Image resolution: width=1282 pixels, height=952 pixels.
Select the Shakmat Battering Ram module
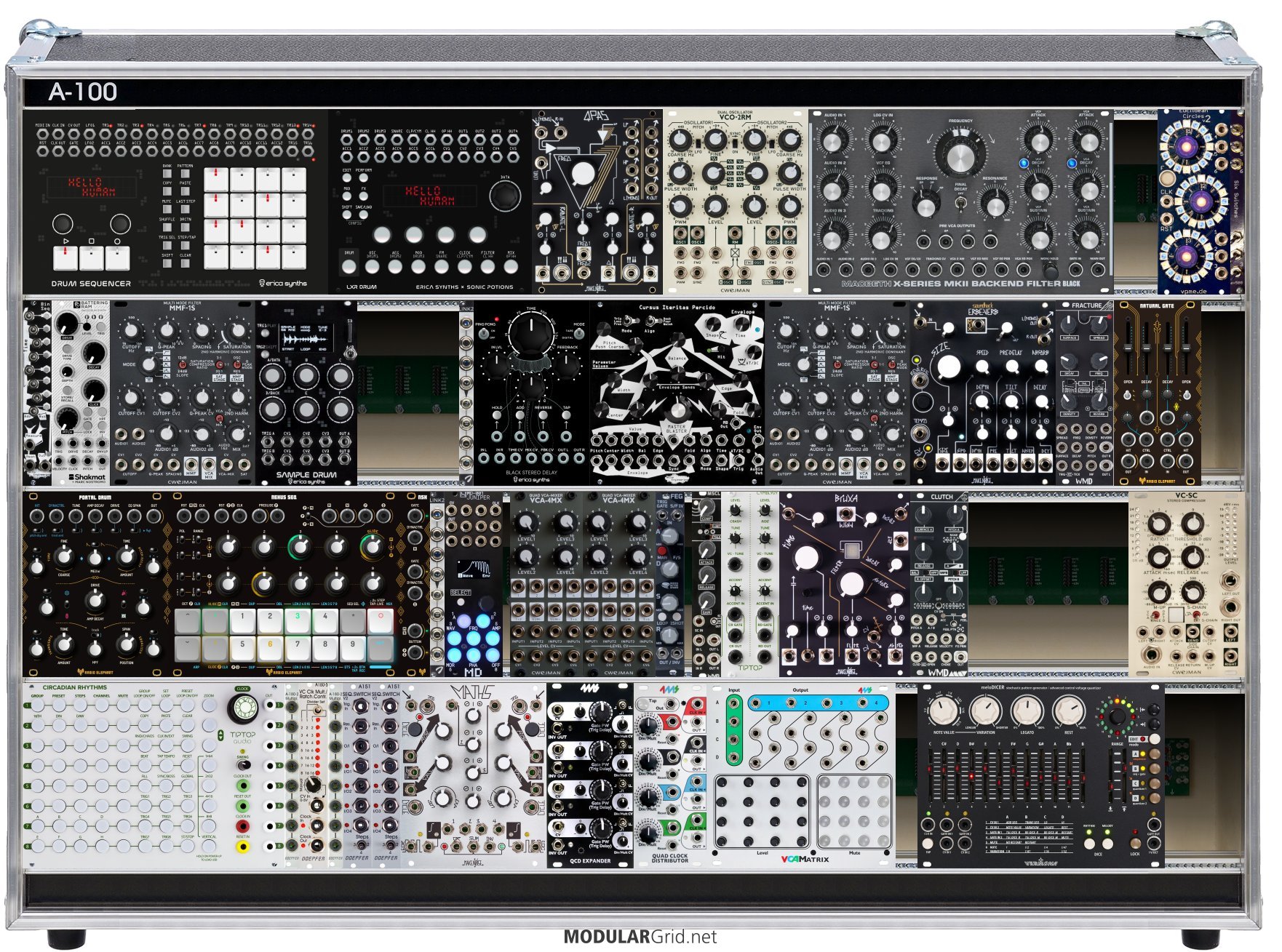coord(81,393)
